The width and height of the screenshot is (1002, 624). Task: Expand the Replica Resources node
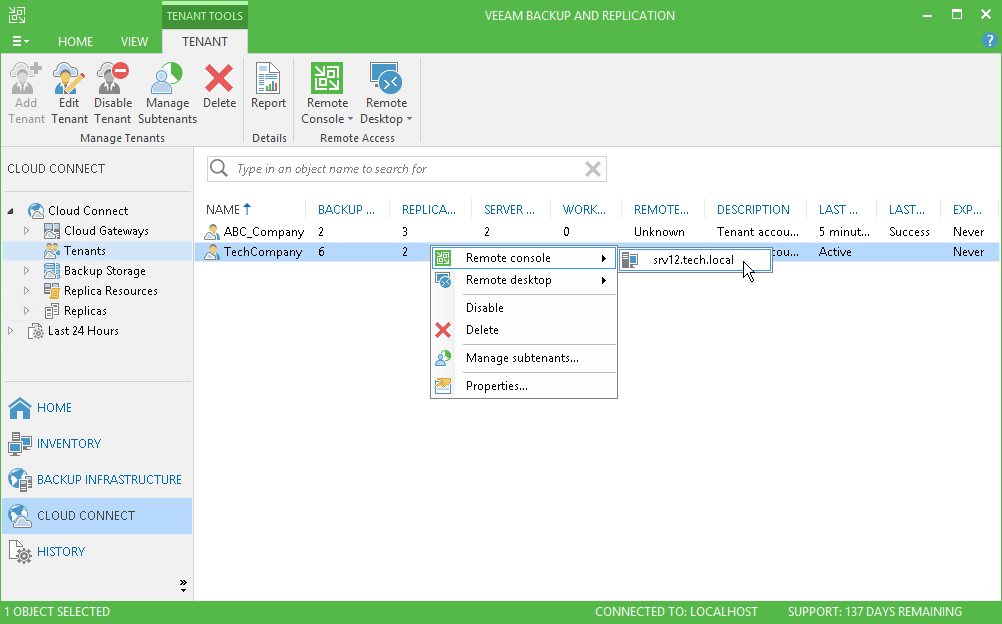point(26,290)
